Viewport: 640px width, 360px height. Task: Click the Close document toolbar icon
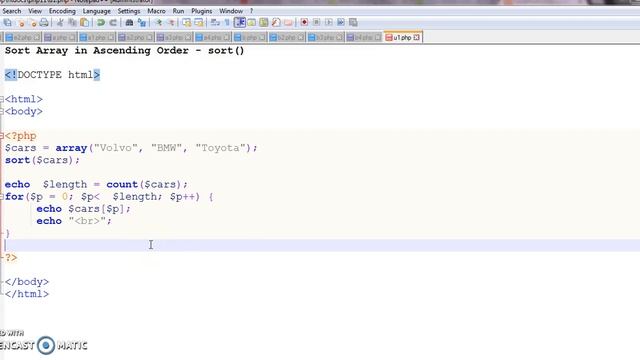point(21,22)
